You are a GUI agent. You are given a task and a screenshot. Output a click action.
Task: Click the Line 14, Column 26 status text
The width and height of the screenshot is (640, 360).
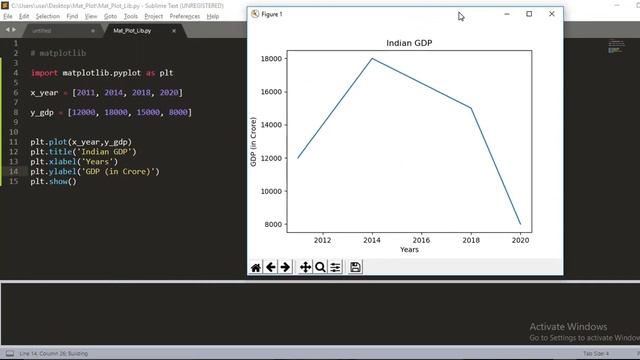tap(53, 353)
